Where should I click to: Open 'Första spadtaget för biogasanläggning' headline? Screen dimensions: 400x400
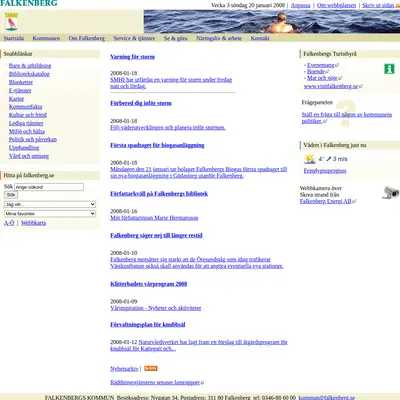click(157, 145)
